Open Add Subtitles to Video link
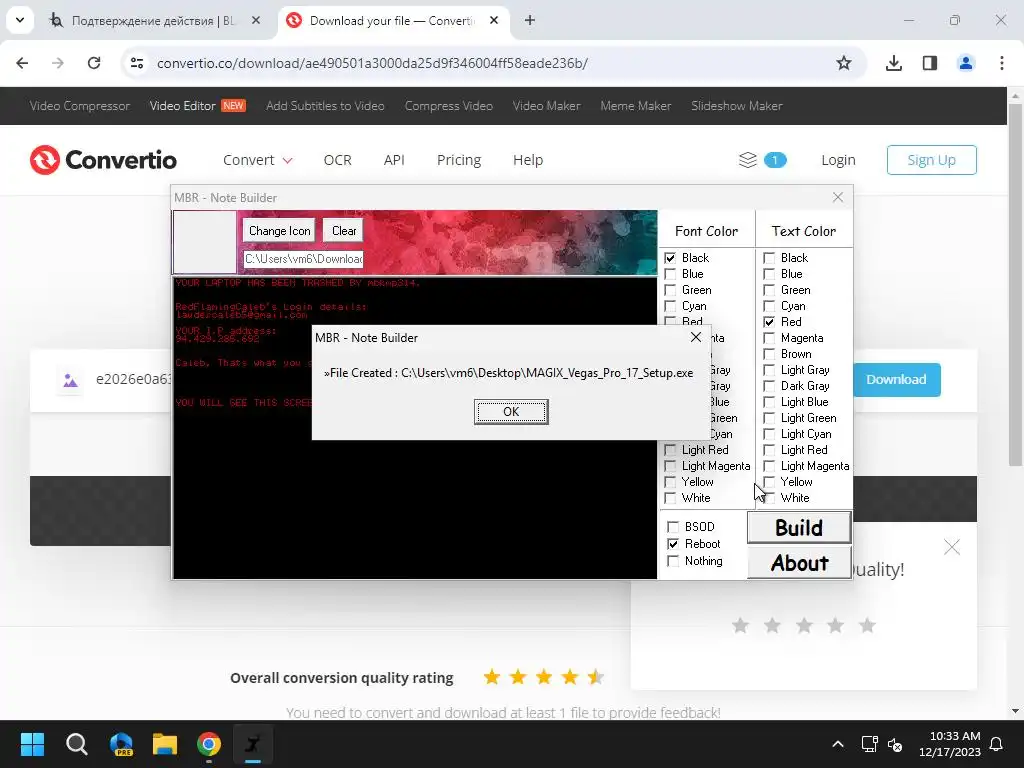 [325, 106]
